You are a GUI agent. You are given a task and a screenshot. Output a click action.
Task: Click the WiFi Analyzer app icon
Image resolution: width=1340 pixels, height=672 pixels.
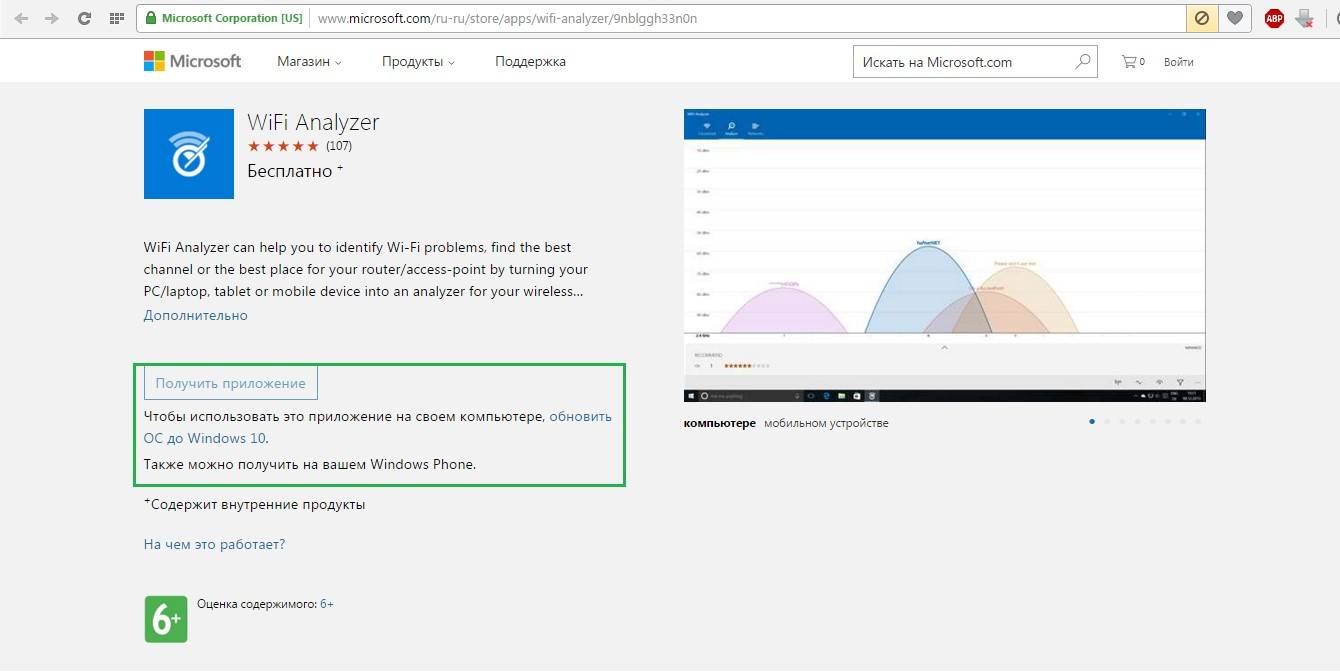tap(189, 154)
